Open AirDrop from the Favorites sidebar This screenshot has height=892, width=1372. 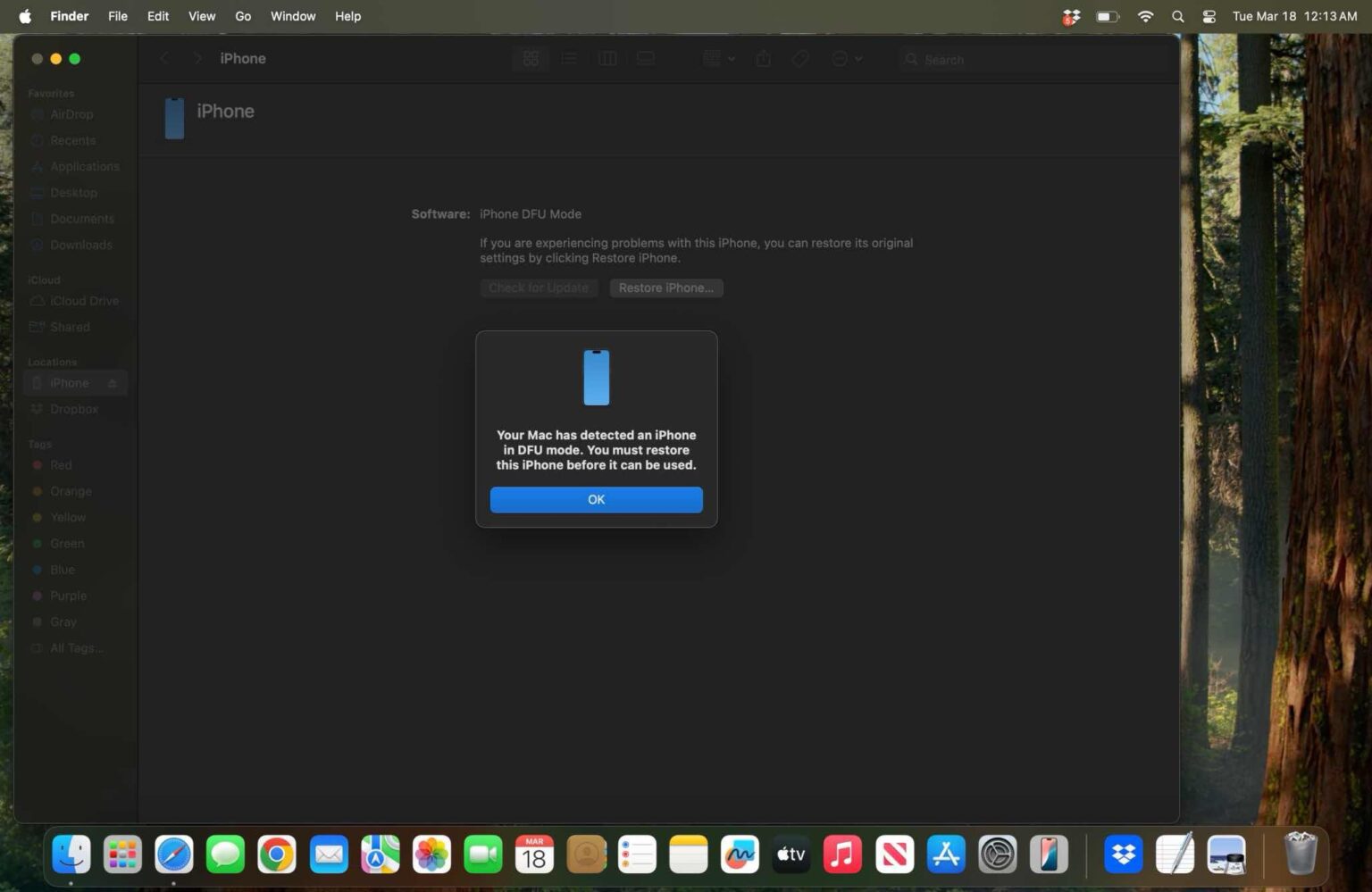71,113
